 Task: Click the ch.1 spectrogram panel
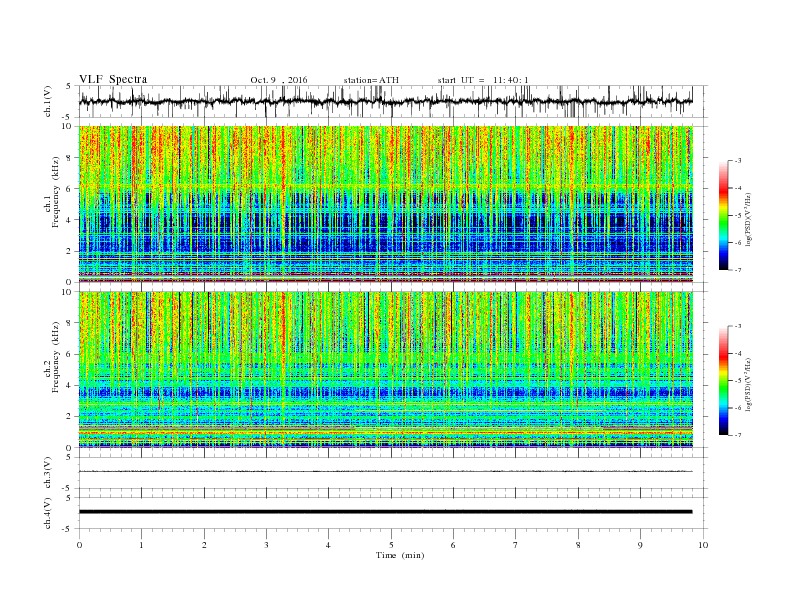click(386, 204)
